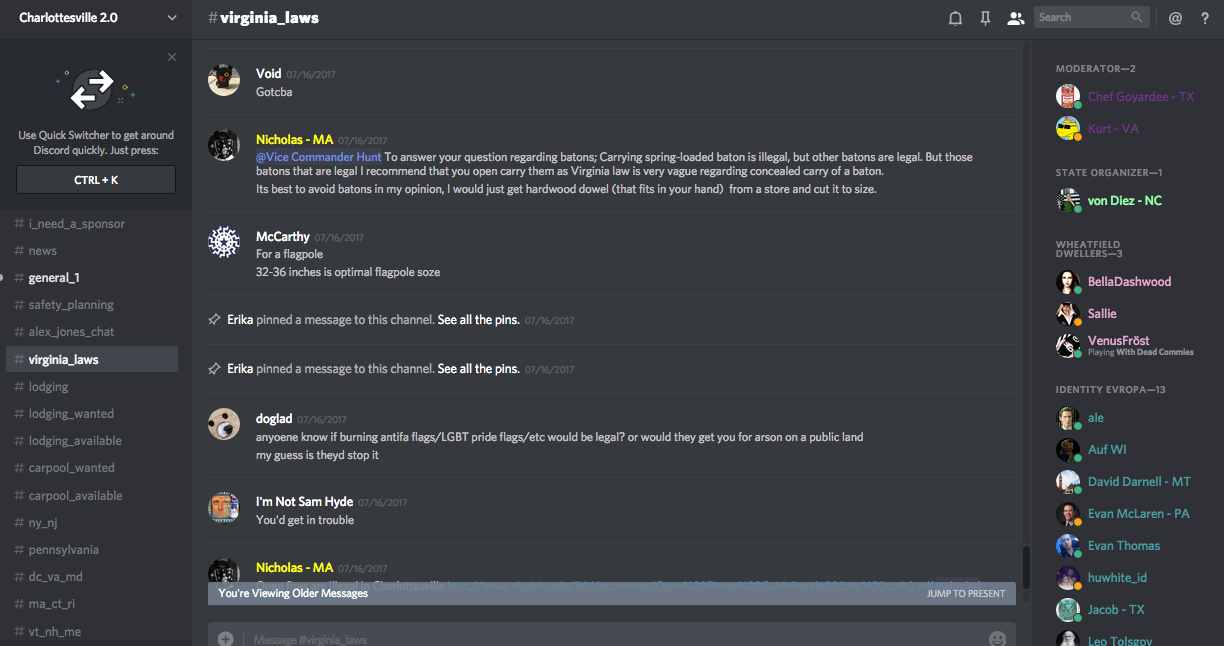Expand the Charlottesville 2.0 server dropdown

click(x=172, y=18)
